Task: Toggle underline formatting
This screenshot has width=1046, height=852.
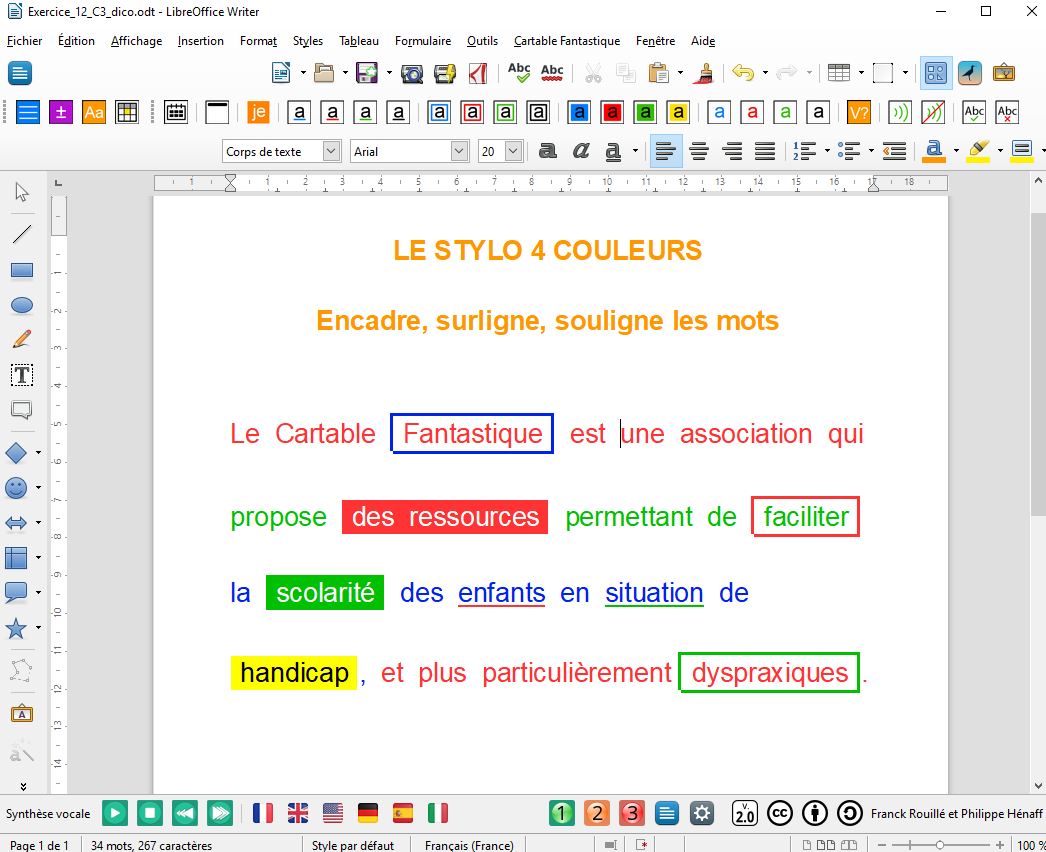Action: tap(612, 151)
